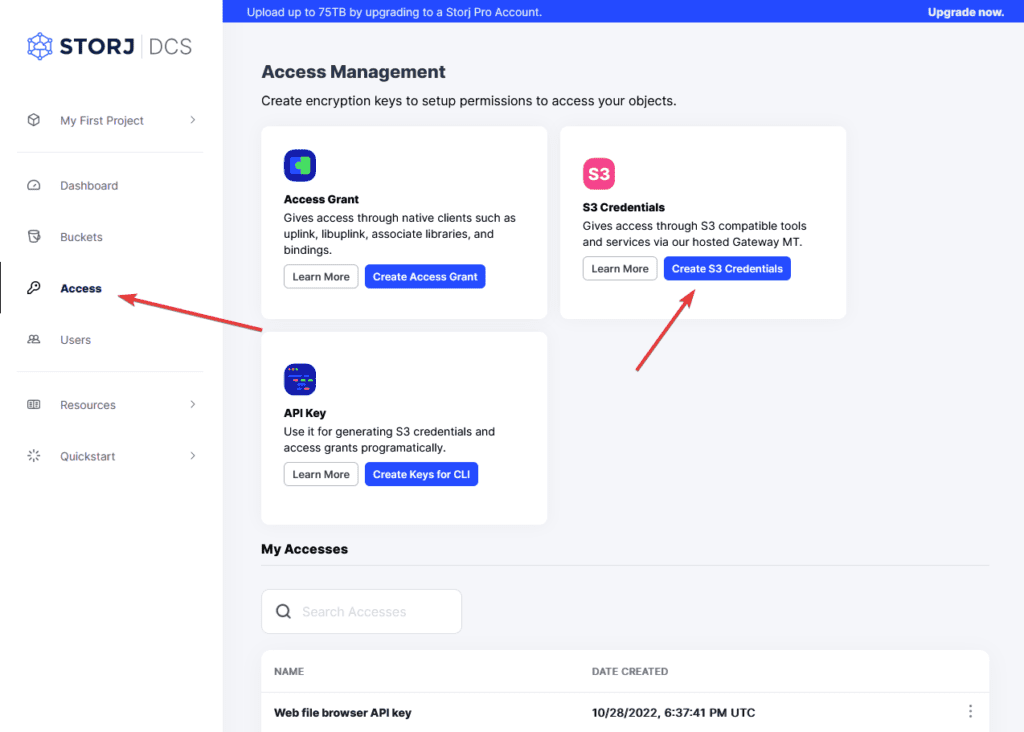Expand the Resources submenu chevron

click(x=193, y=405)
